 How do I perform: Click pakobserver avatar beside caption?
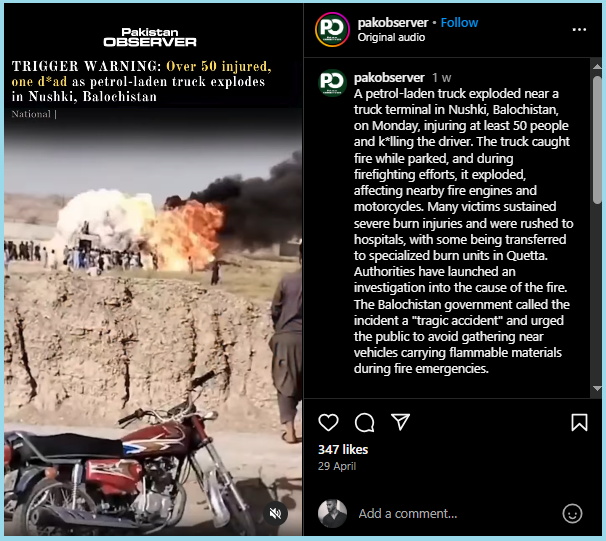332,83
